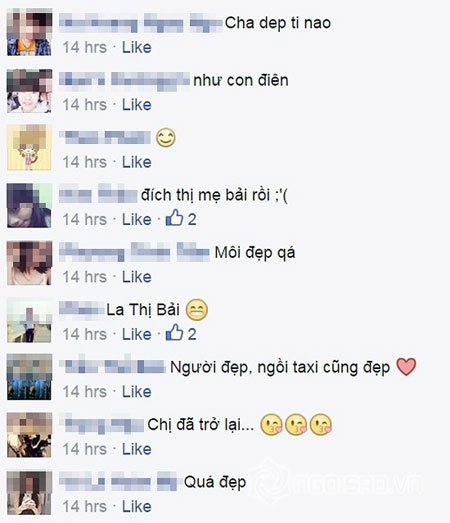Click the red heart after 'ngồi taxi cũng đẹp'
This screenshot has height=523, width=450.
pyautogui.click(x=406, y=367)
